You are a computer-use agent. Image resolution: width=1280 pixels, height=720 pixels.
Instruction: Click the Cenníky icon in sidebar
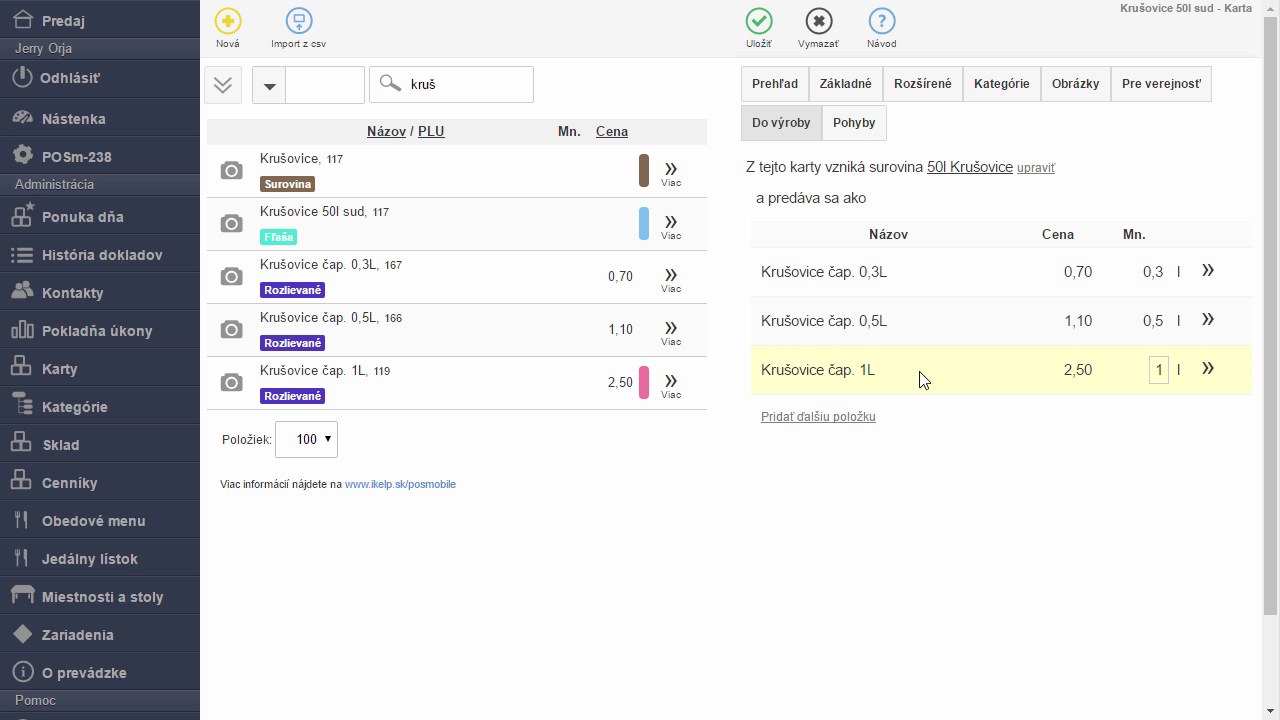[x=22, y=482]
